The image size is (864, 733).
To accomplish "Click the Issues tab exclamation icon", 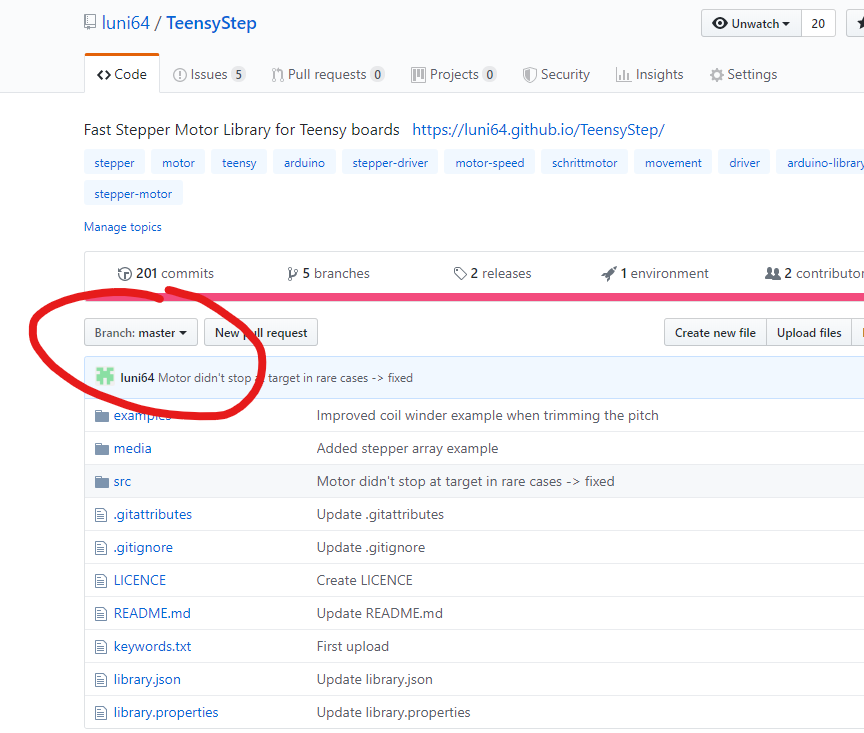I will coord(180,75).
